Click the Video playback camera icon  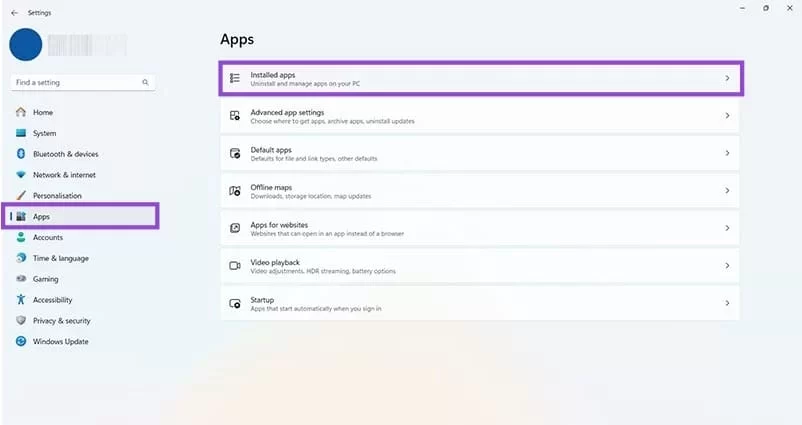[235, 266]
